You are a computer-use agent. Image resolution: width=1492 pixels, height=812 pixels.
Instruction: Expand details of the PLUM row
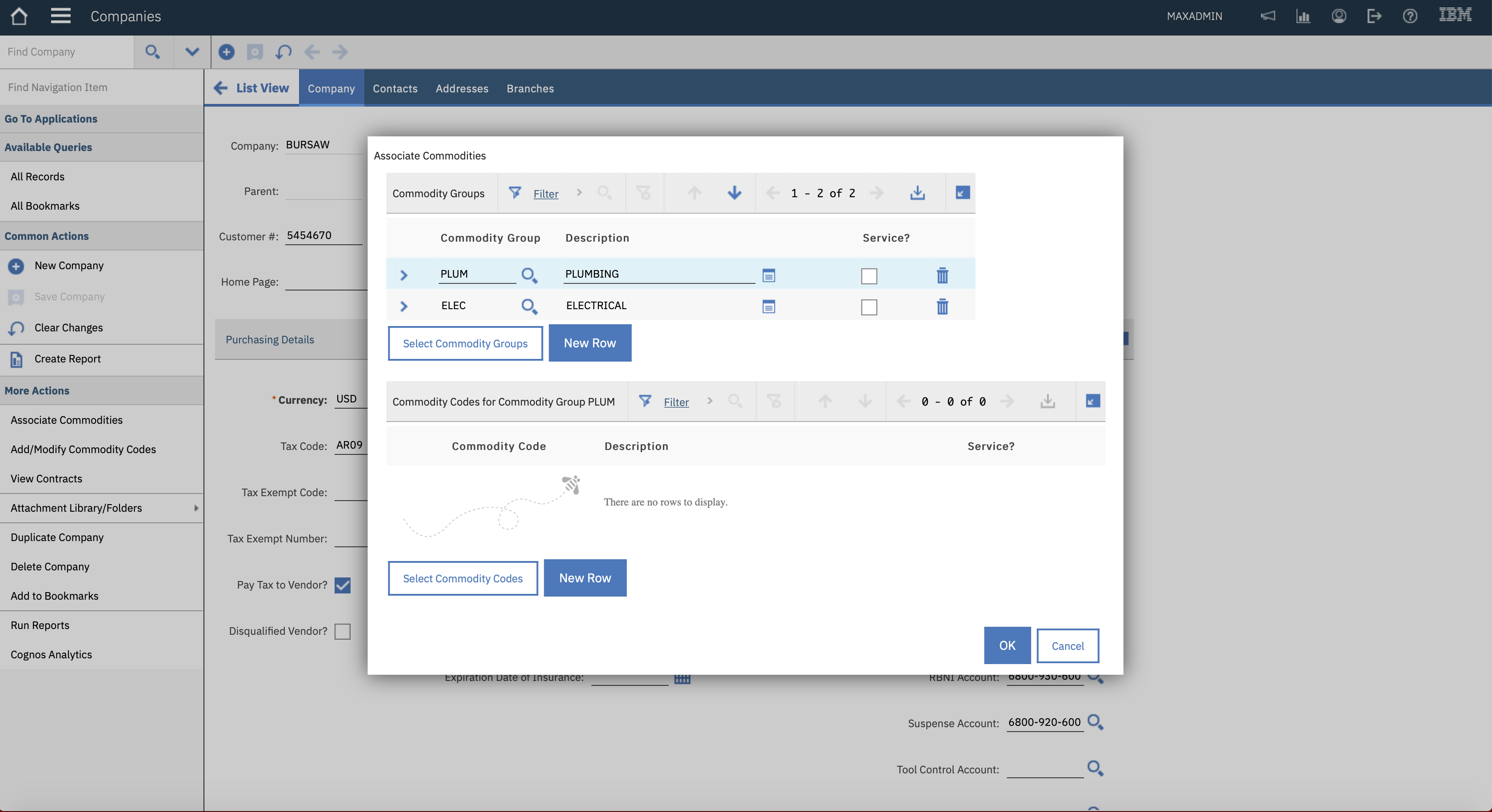click(x=404, y=275)
